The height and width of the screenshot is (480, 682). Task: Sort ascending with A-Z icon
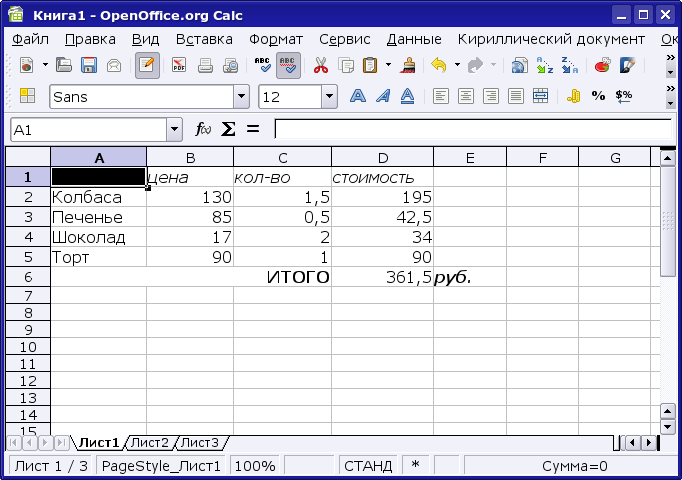click(545, 66)
